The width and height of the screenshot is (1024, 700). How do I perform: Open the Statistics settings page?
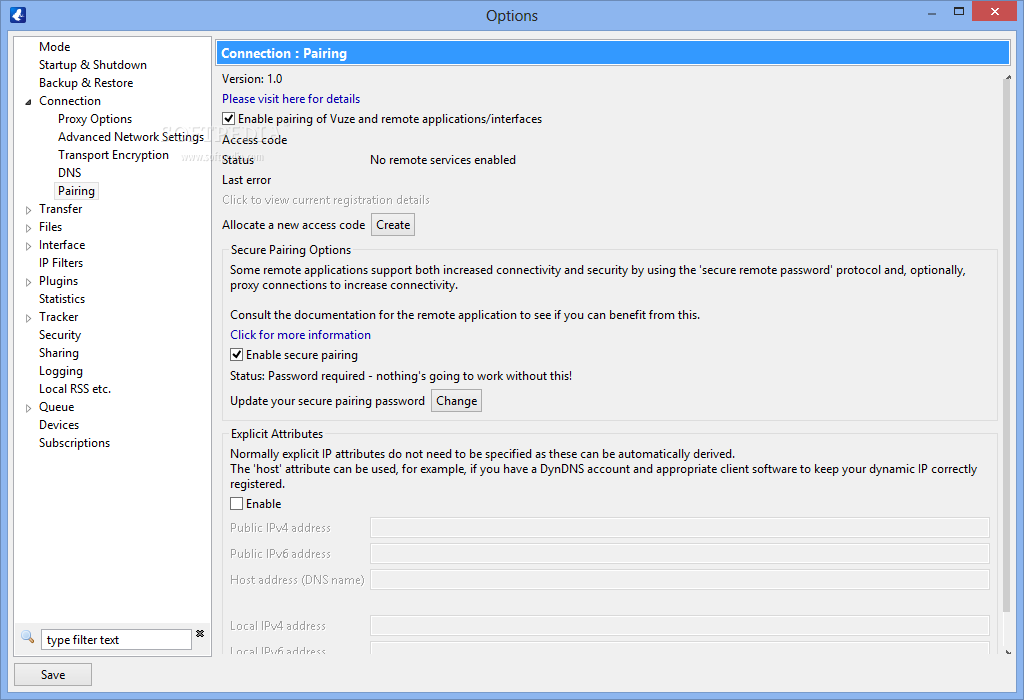click(x=61, y=298)
